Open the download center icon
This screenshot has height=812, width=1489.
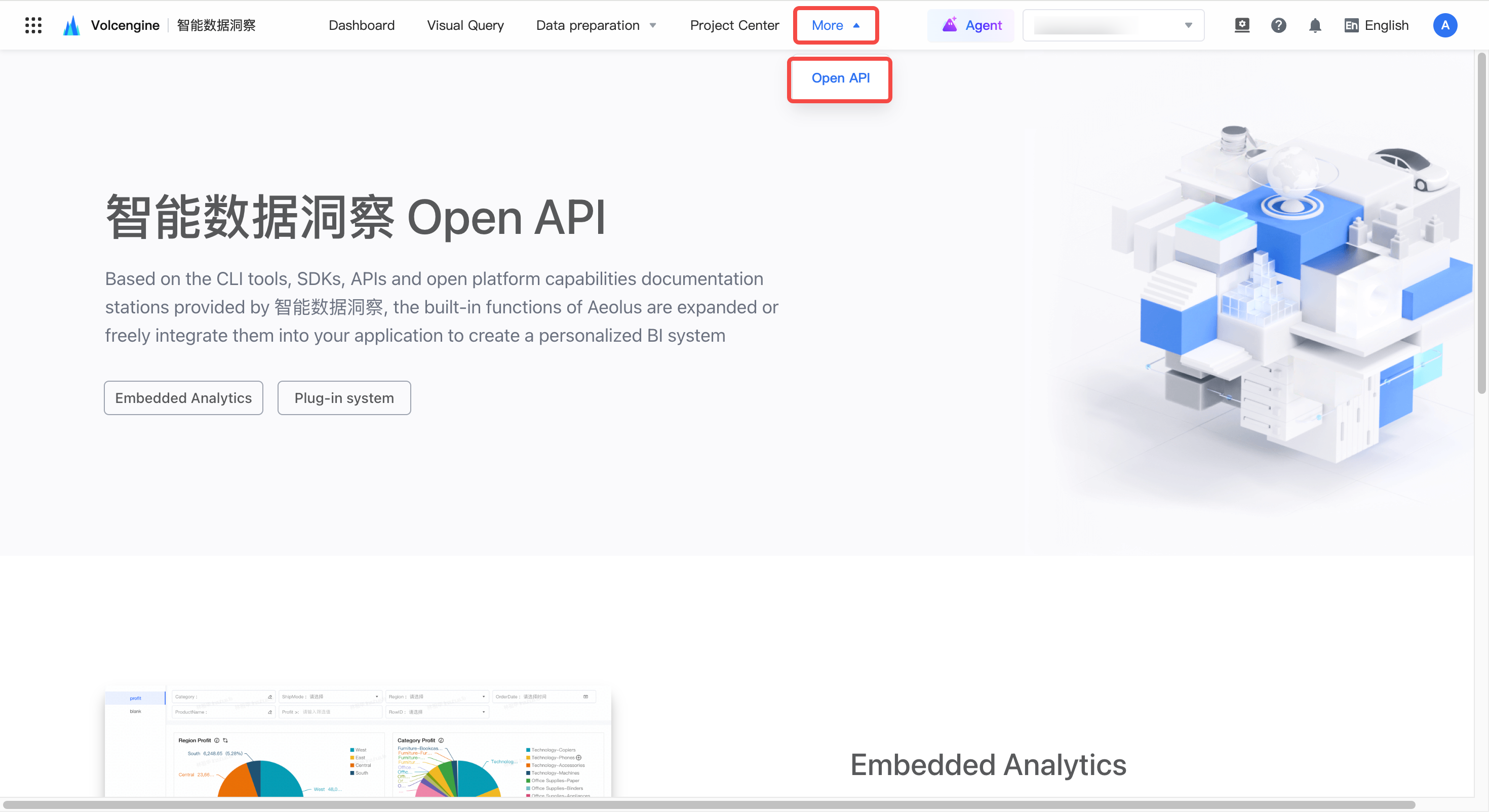[1242, 25]
